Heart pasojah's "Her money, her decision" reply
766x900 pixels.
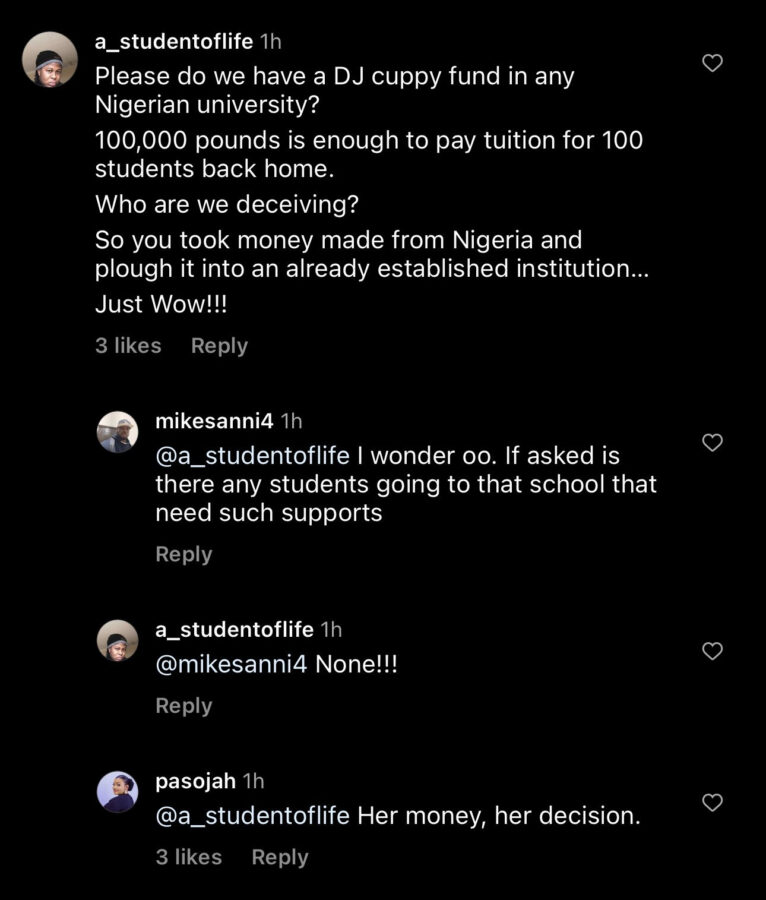(x=712, y=802)
